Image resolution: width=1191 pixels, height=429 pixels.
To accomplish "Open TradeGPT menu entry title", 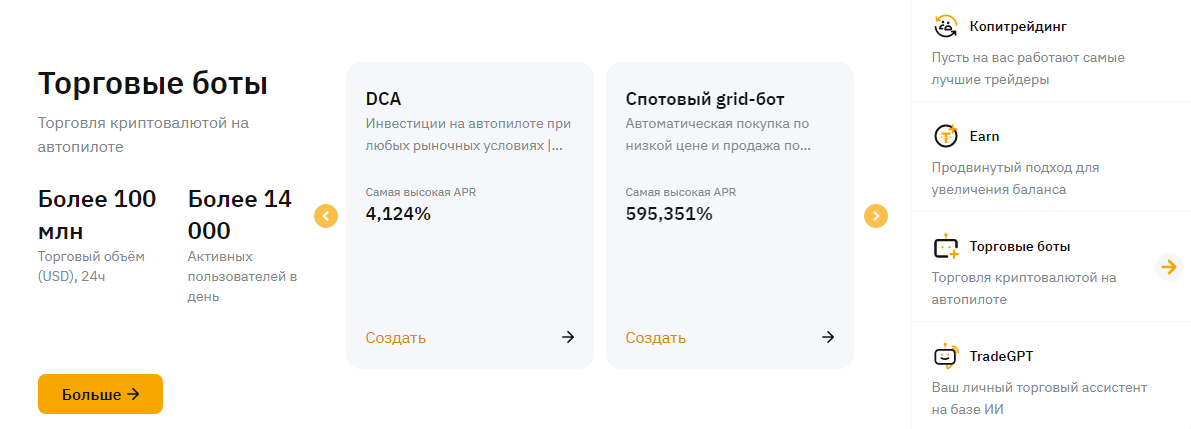I will (x=1003, y=356).
